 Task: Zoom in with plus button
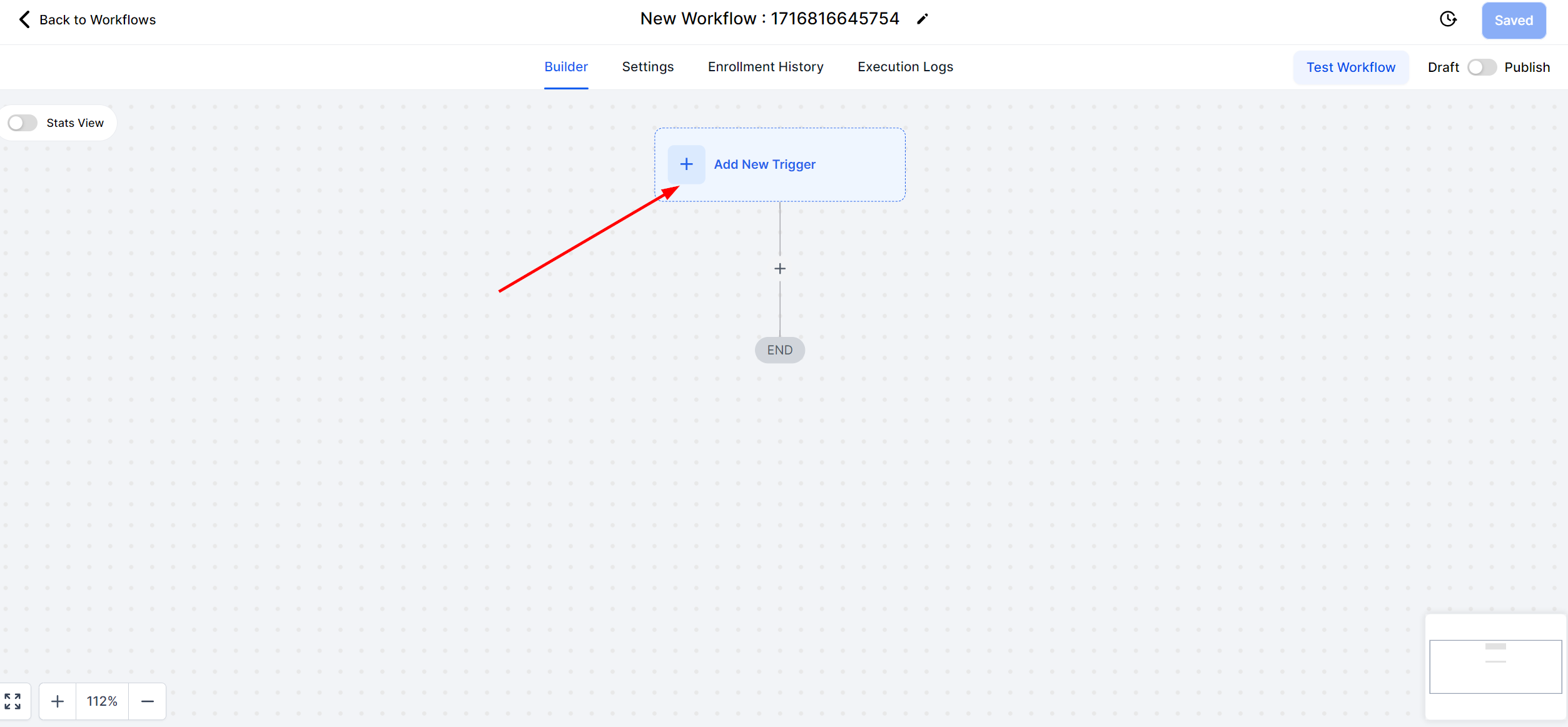58,701
